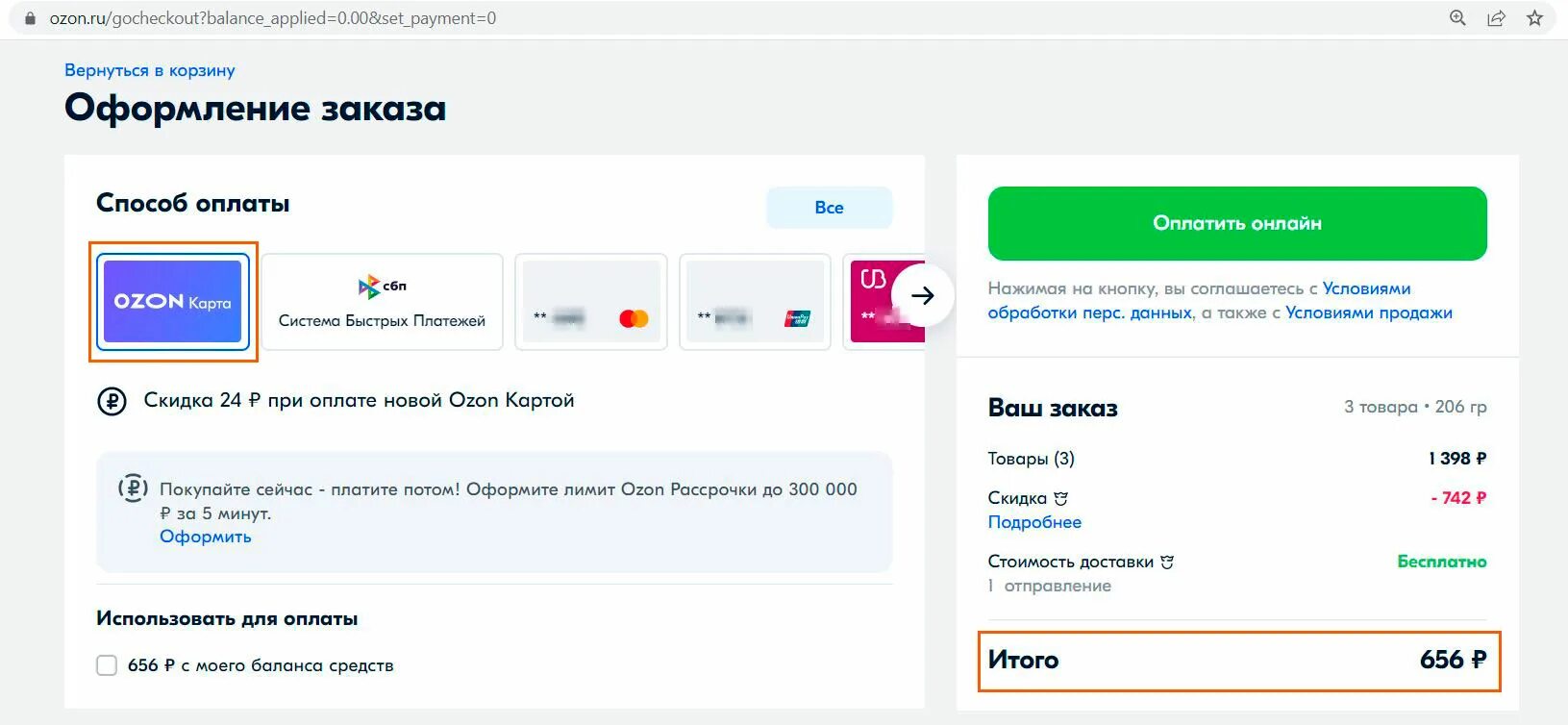Select the saved UnionPay card
Image resolution: width=1568 pixels, height=725 pixels.
pyautogui.click(x=755, y=302)
